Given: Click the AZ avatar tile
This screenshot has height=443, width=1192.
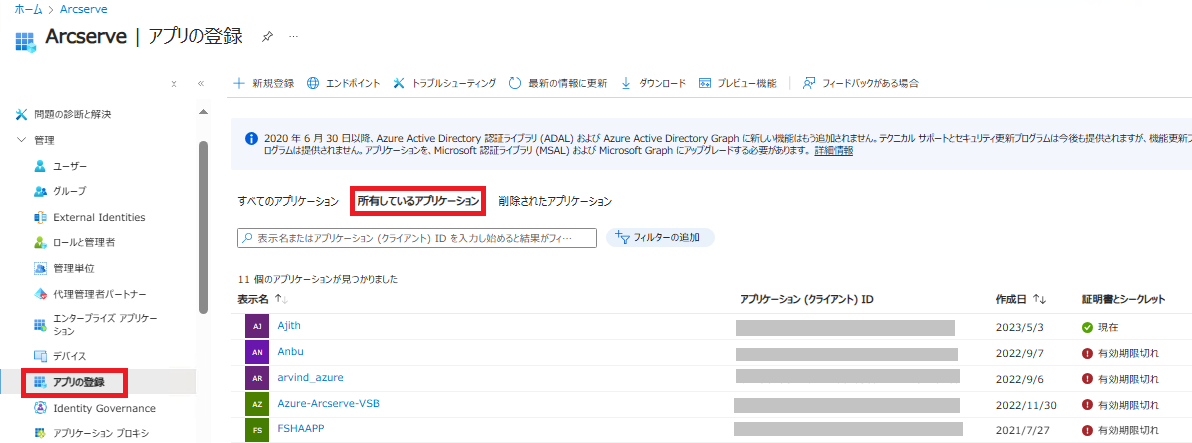Looking at the screenshot, I should pos(257,403).
